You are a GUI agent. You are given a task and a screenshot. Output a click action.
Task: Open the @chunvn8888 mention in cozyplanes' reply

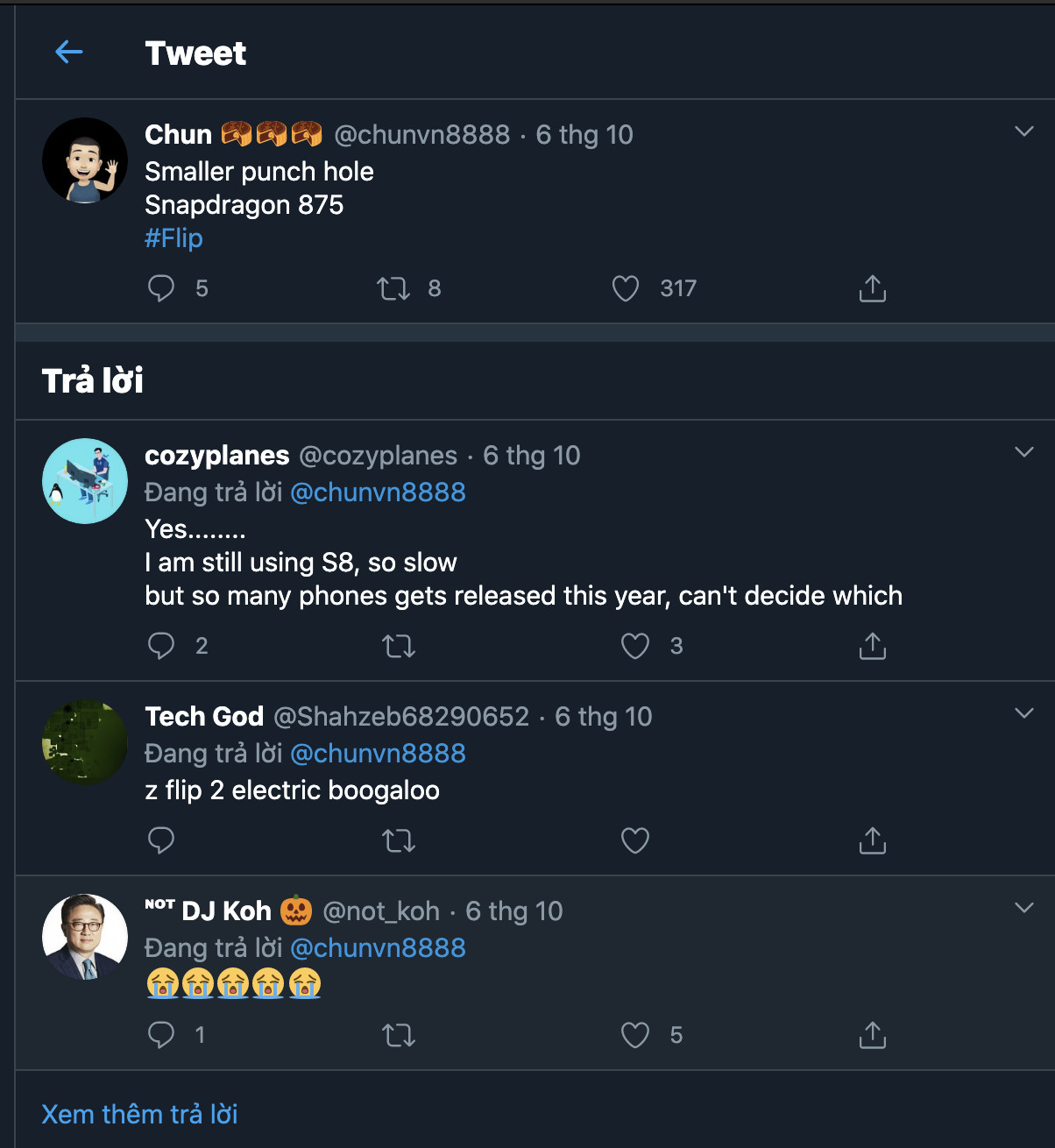pyautogui.click(x=378, y=493)
